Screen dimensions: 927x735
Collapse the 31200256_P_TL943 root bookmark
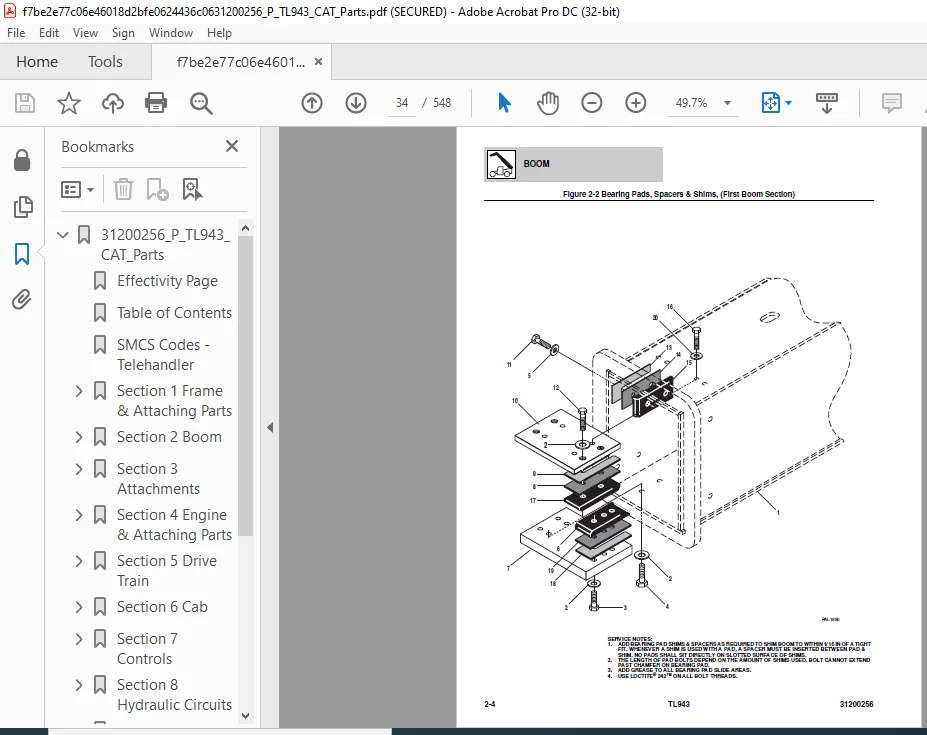click(x=63, y=235)
